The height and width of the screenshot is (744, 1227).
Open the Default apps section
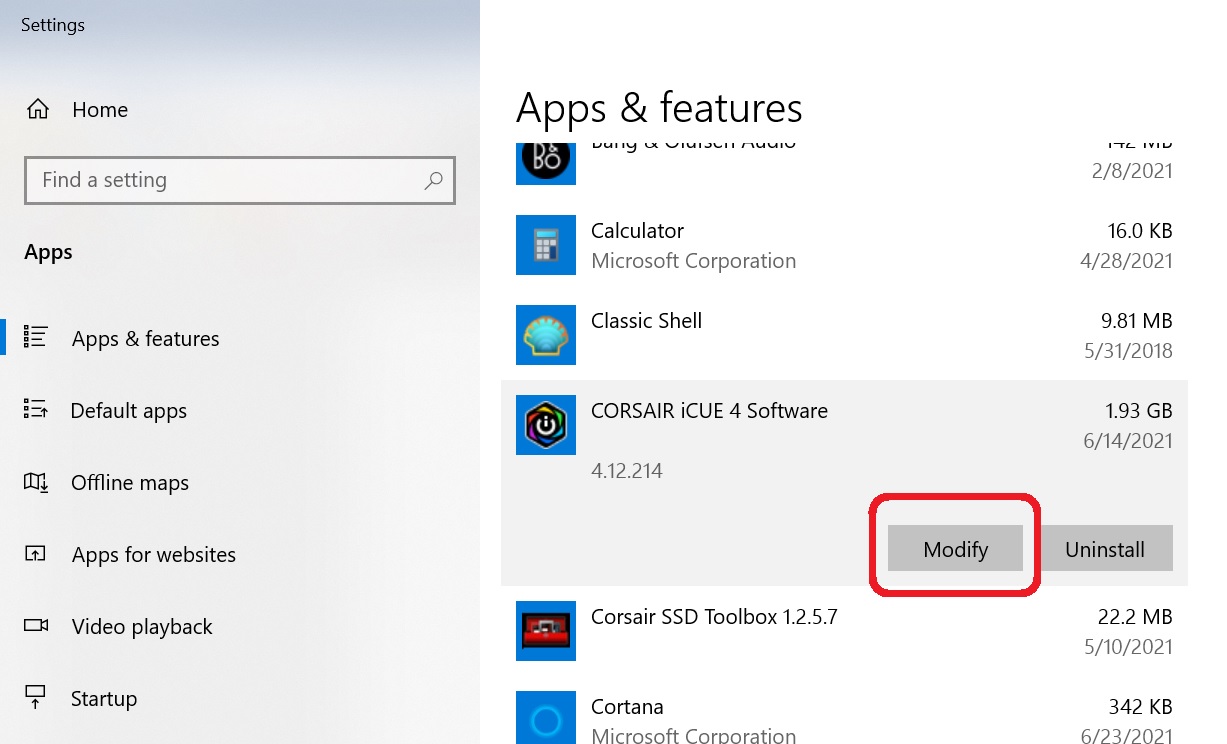point(128,410)
